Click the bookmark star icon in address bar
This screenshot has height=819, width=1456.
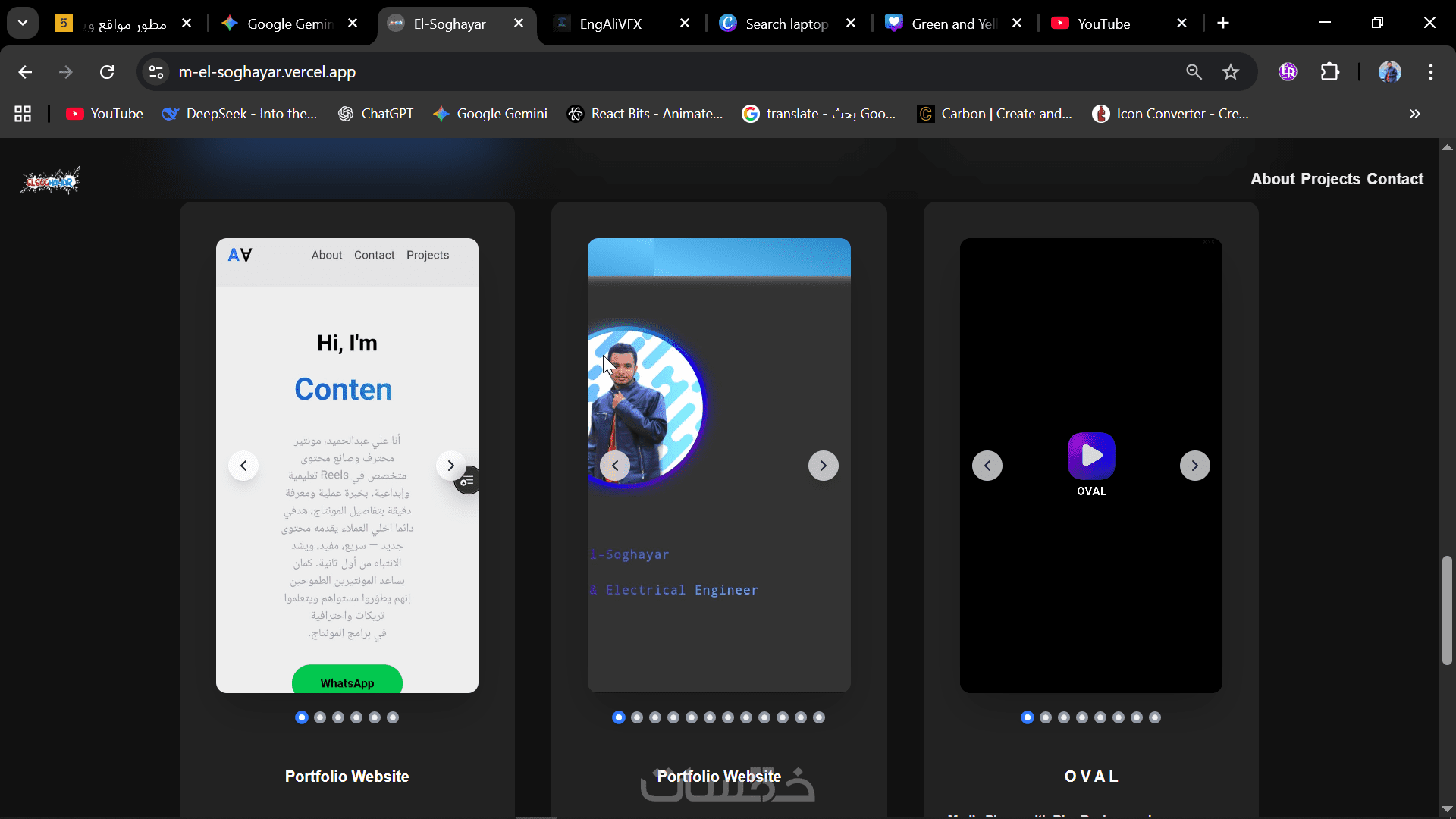coord(1230,72)
